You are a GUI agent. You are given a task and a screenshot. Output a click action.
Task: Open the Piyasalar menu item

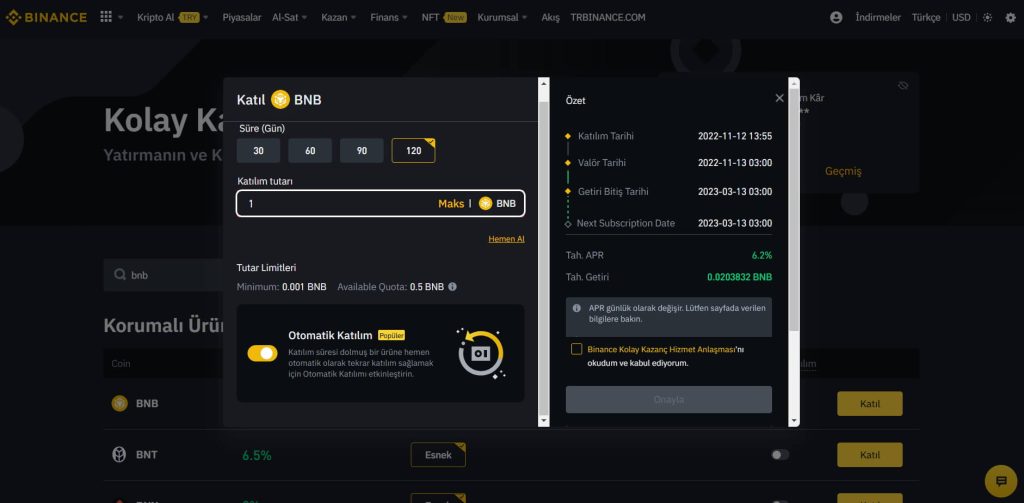(x=242, y=18)
